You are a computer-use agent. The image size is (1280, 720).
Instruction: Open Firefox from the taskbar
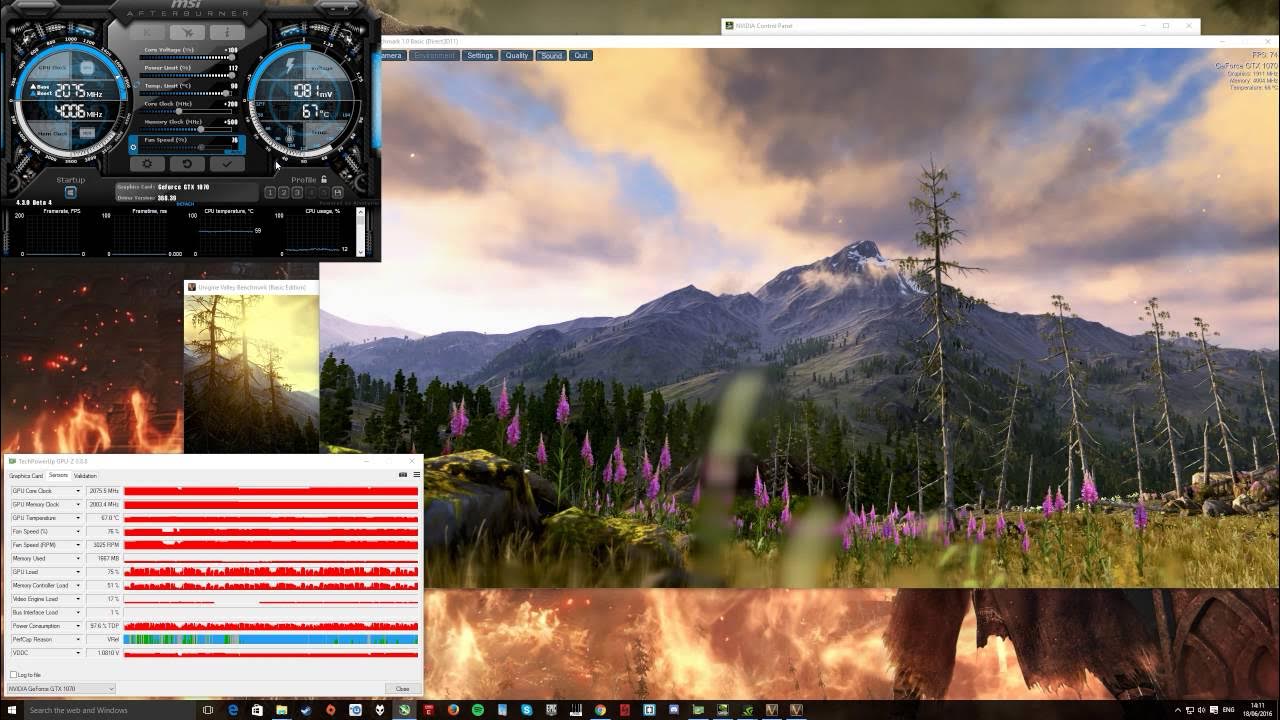click(453, 710)
